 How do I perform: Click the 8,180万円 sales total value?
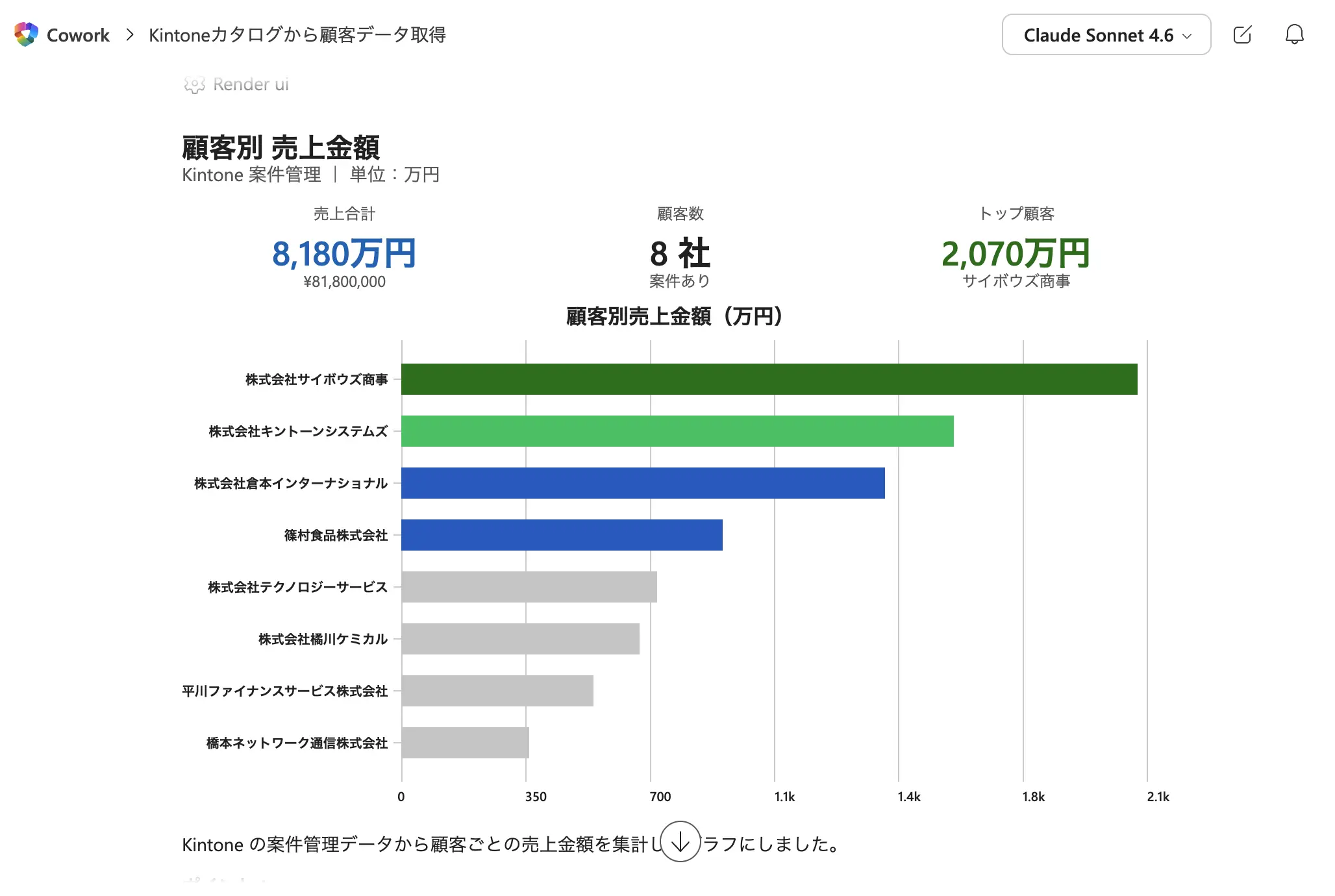(x=344, y=253)
